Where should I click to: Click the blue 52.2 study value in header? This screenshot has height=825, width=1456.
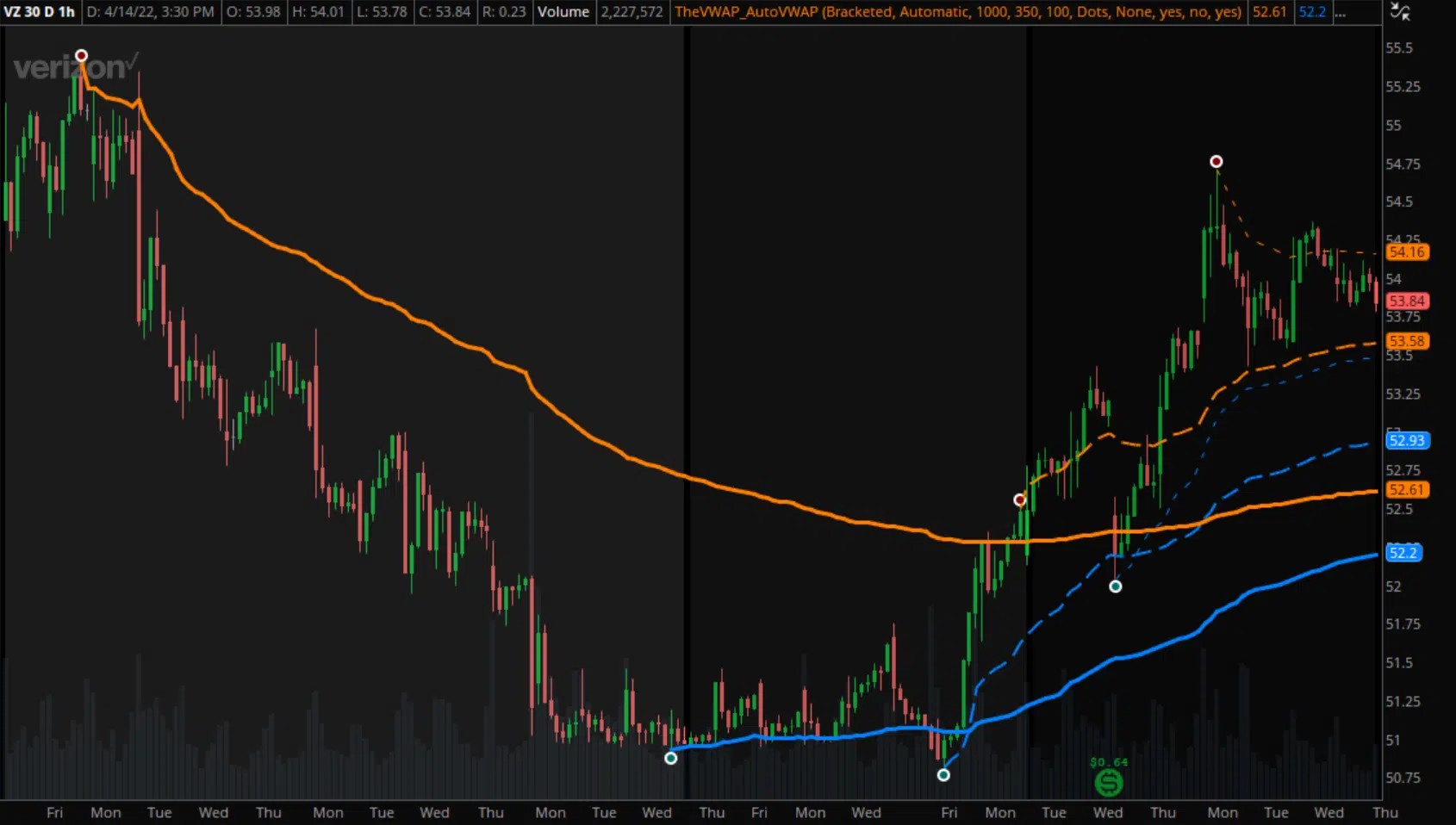tap(1313, 12)
